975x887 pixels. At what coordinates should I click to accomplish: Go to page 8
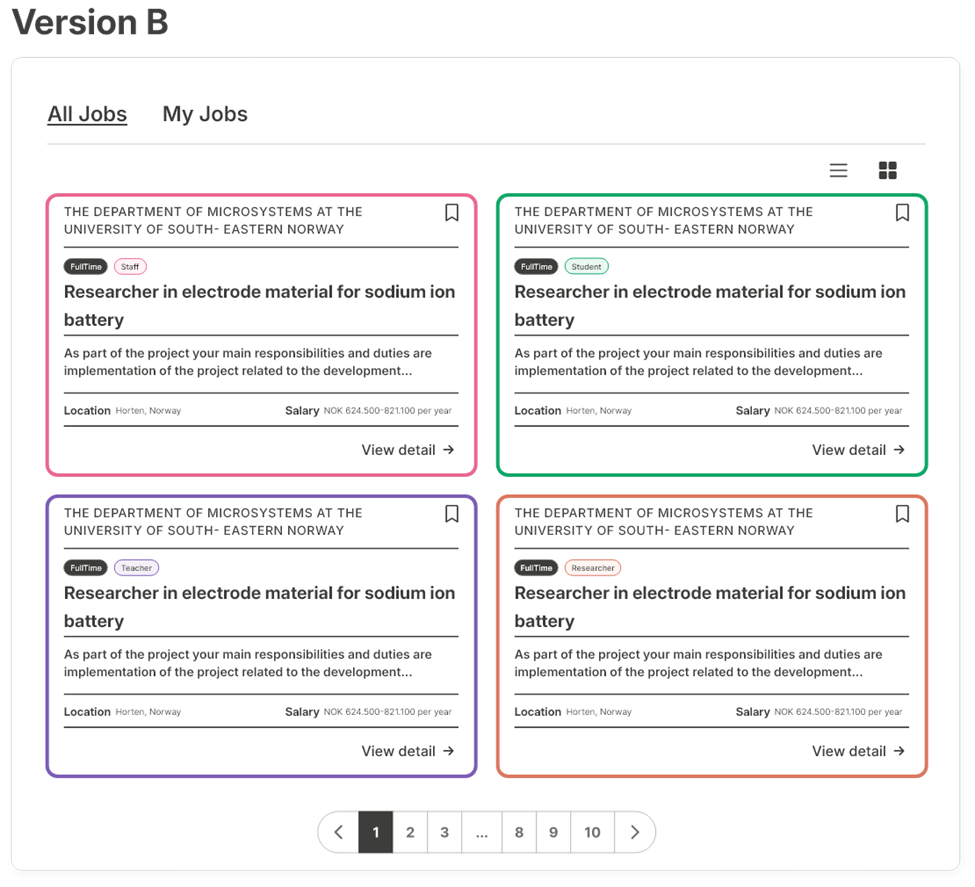(519, 832)
